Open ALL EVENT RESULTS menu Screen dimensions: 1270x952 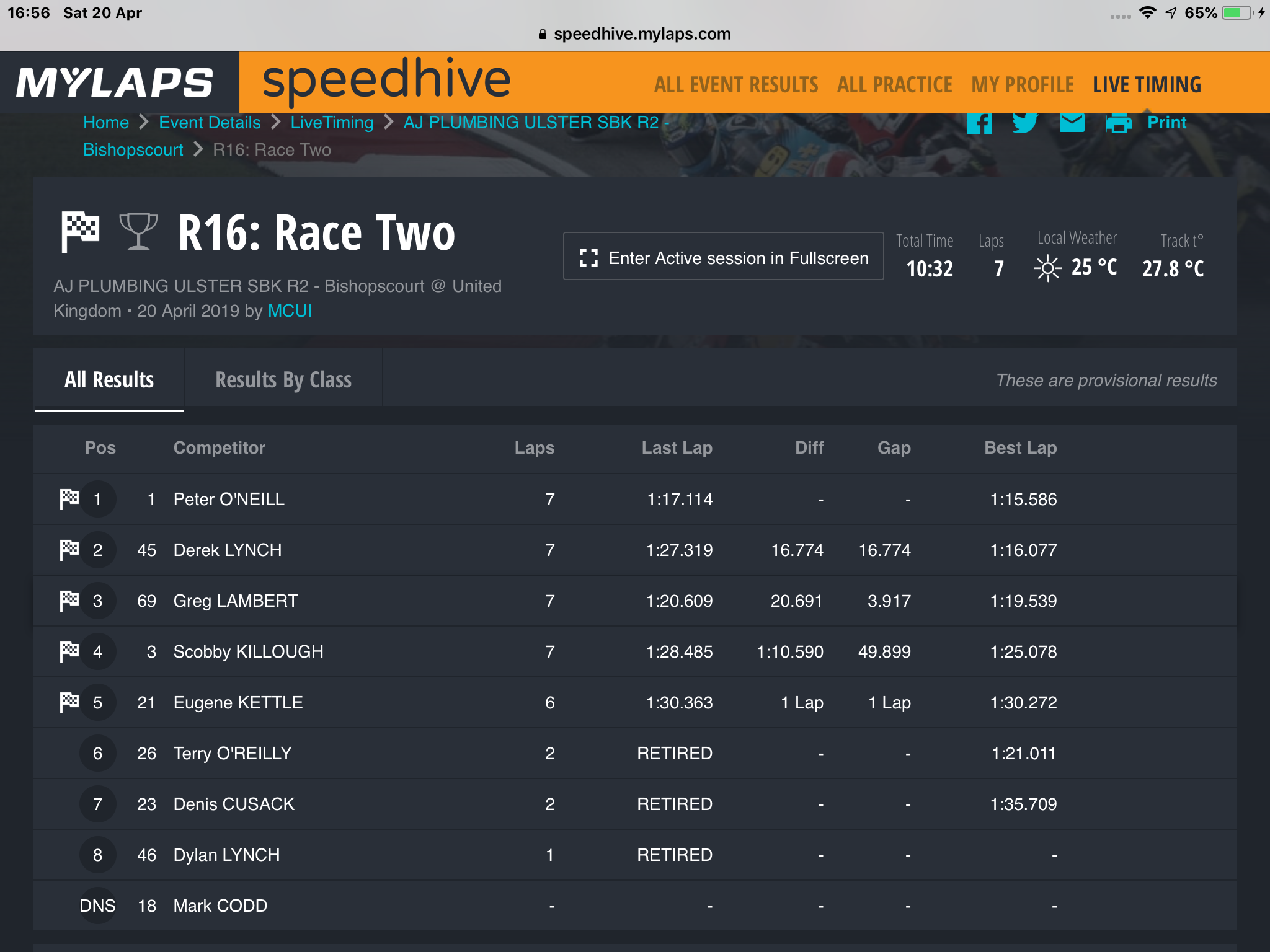coord(736,84)
